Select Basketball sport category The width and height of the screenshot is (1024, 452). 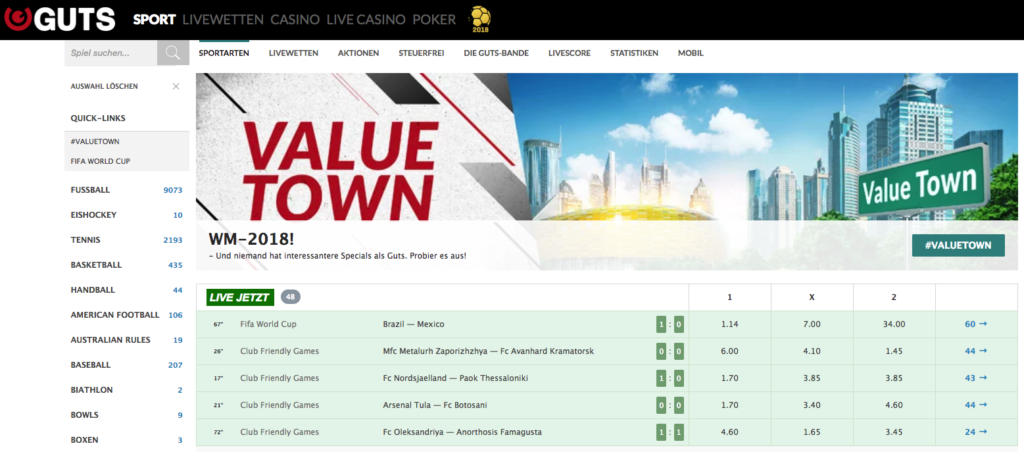[x=127, y=265]
